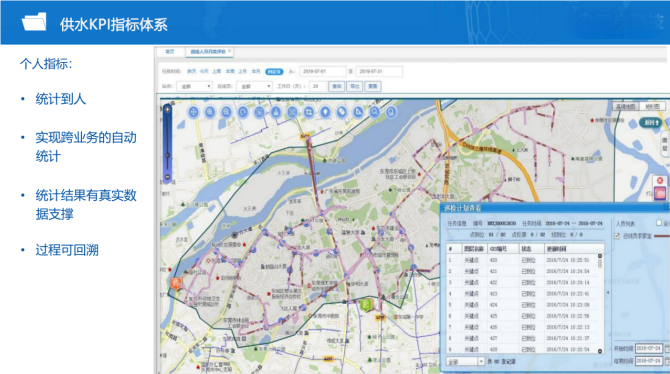Click the table vertical scrollbar thumb
The width and height of the screenshot is (670, 374).
(600, 264)
